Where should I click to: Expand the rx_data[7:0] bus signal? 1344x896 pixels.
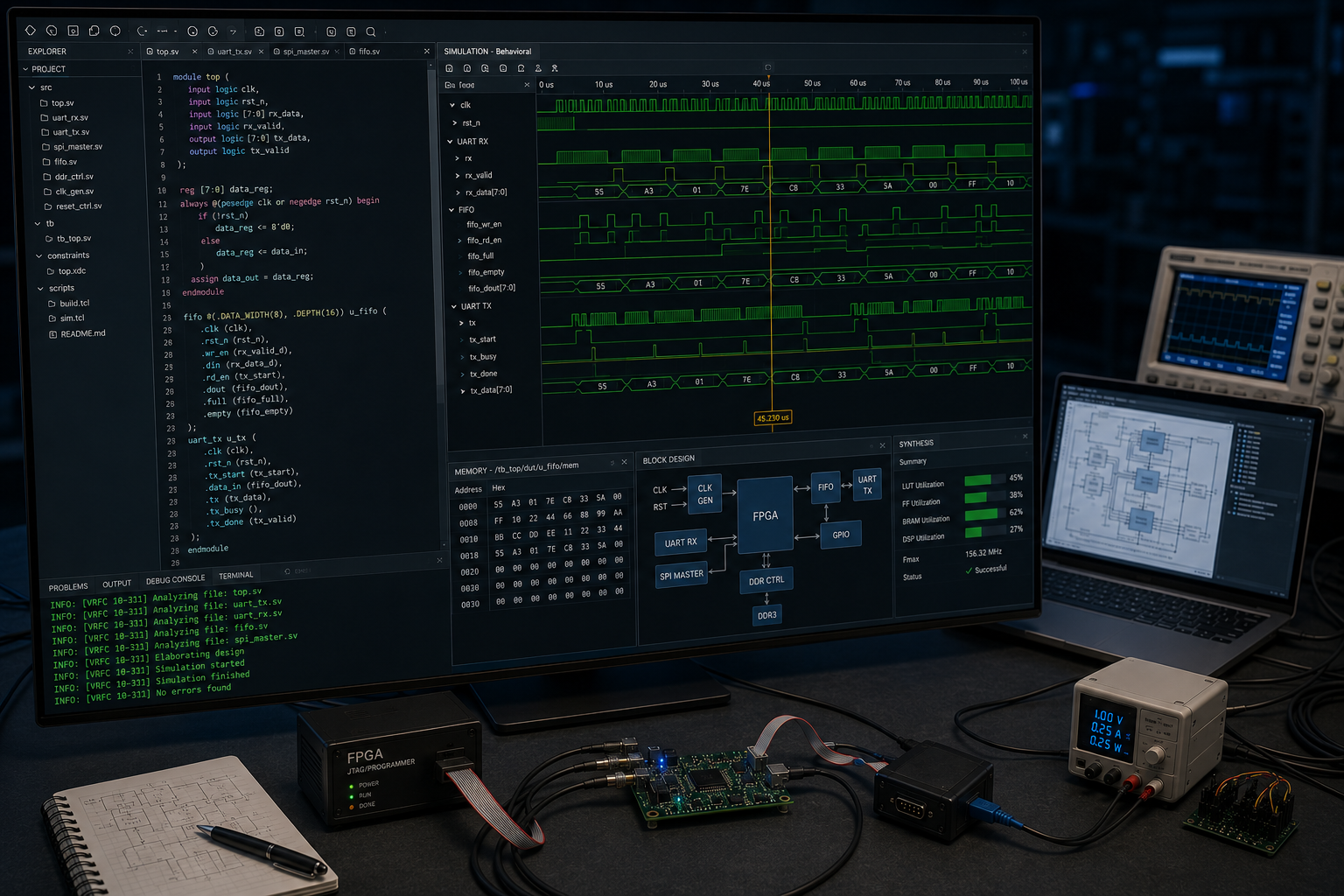tap(458, 192)
